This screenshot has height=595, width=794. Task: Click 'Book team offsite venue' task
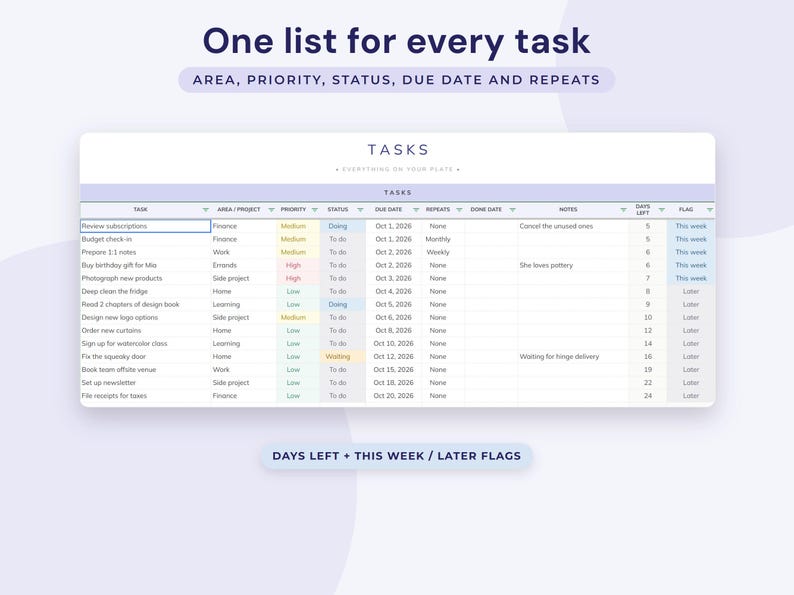click(x=145, y=370)
